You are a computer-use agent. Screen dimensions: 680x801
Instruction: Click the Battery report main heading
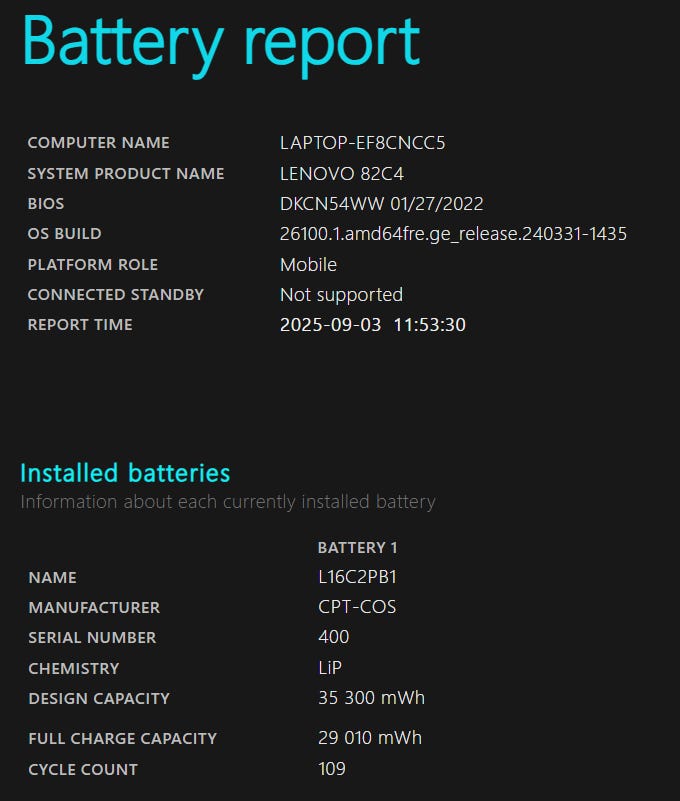coord(221,43)
